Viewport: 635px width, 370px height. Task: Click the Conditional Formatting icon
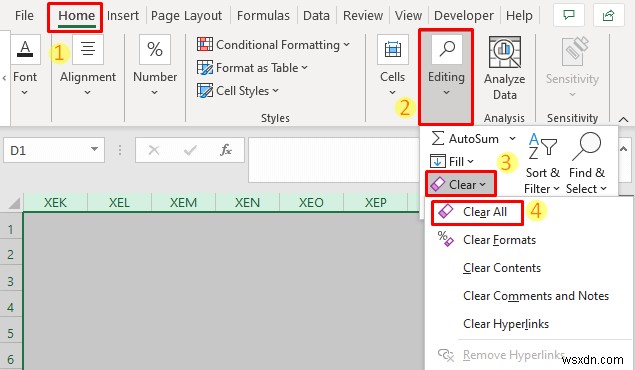point(205,44)
